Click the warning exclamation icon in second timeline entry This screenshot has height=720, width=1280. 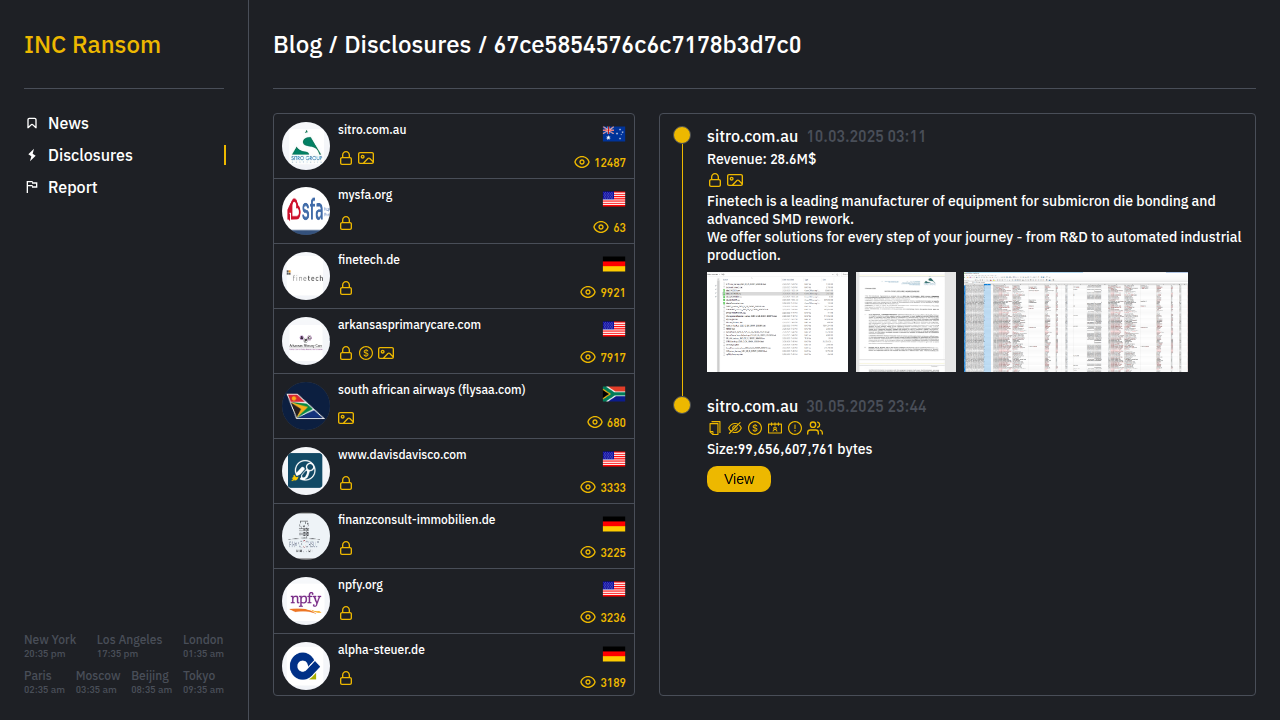point(795,428)
